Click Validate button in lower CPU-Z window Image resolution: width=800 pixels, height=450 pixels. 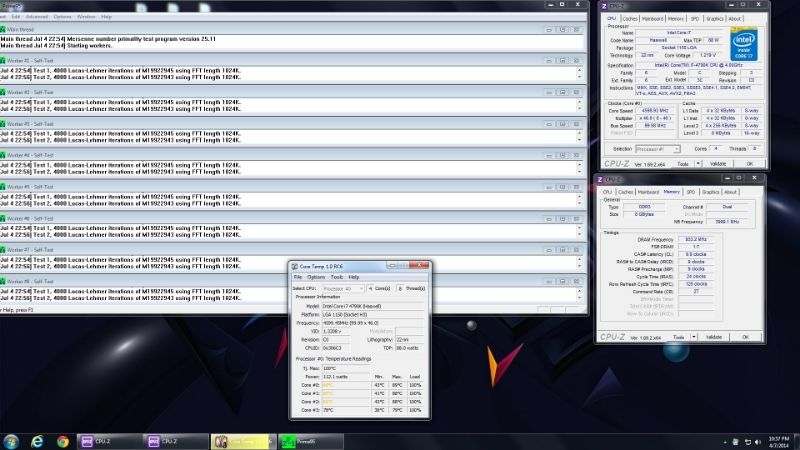pos(714,337)
